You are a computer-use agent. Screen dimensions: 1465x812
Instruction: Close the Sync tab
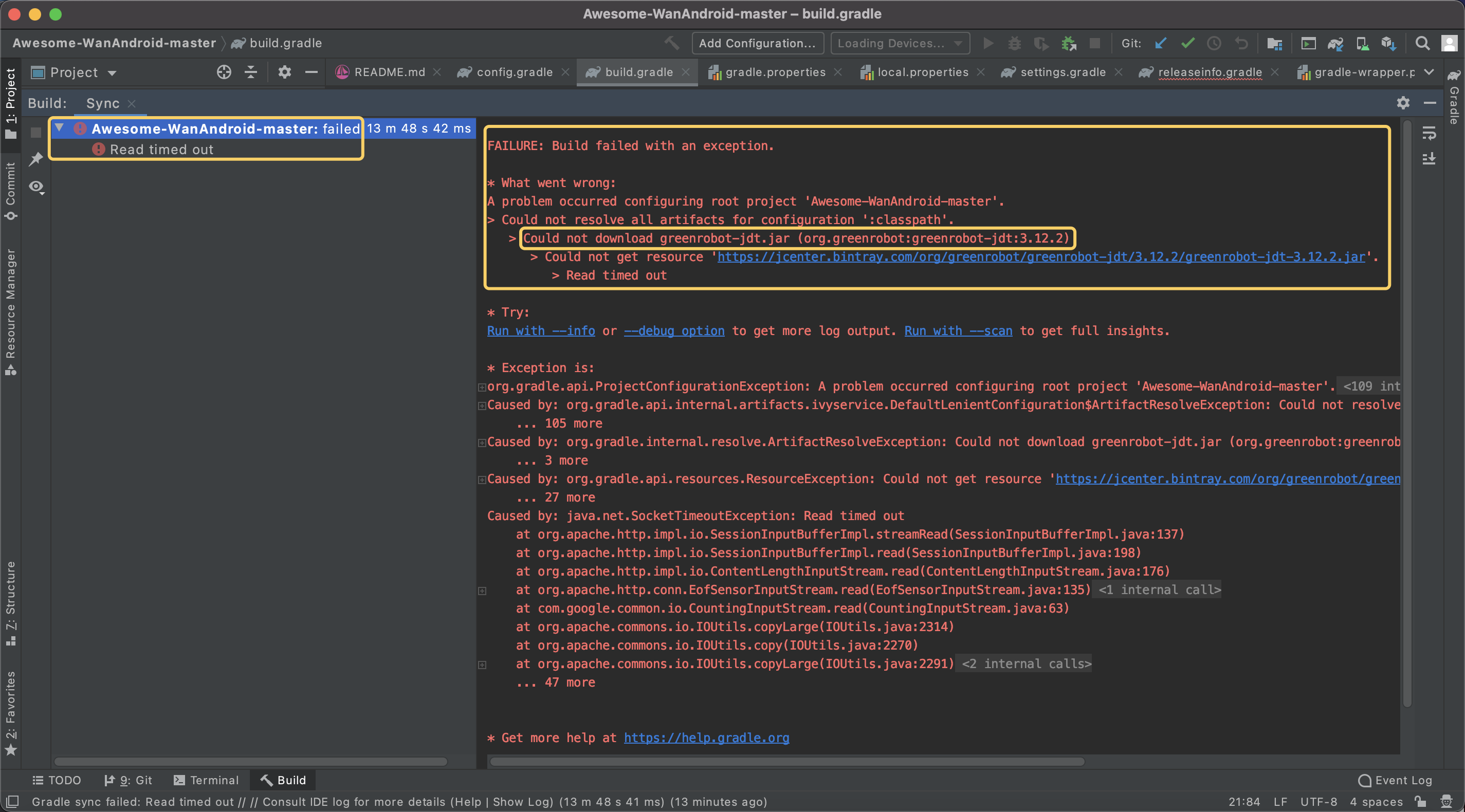tap(132, 103)
